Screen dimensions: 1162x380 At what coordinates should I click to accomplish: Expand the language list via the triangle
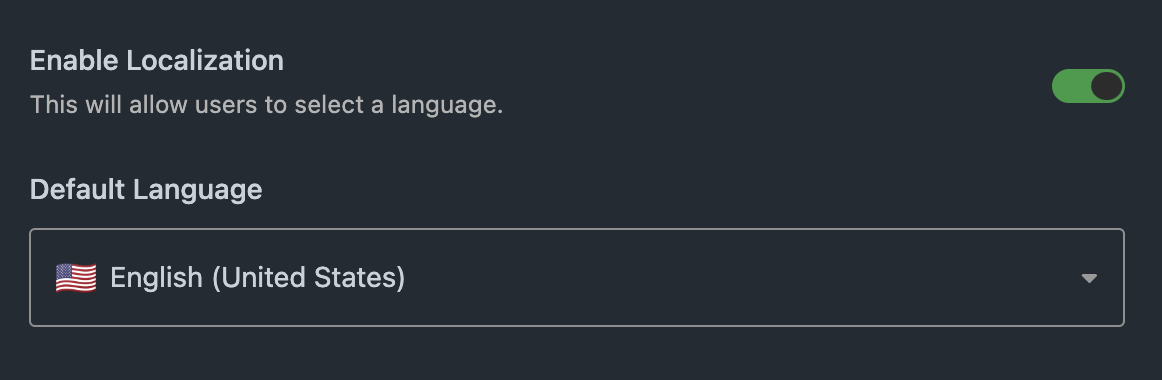point(1089,279)
